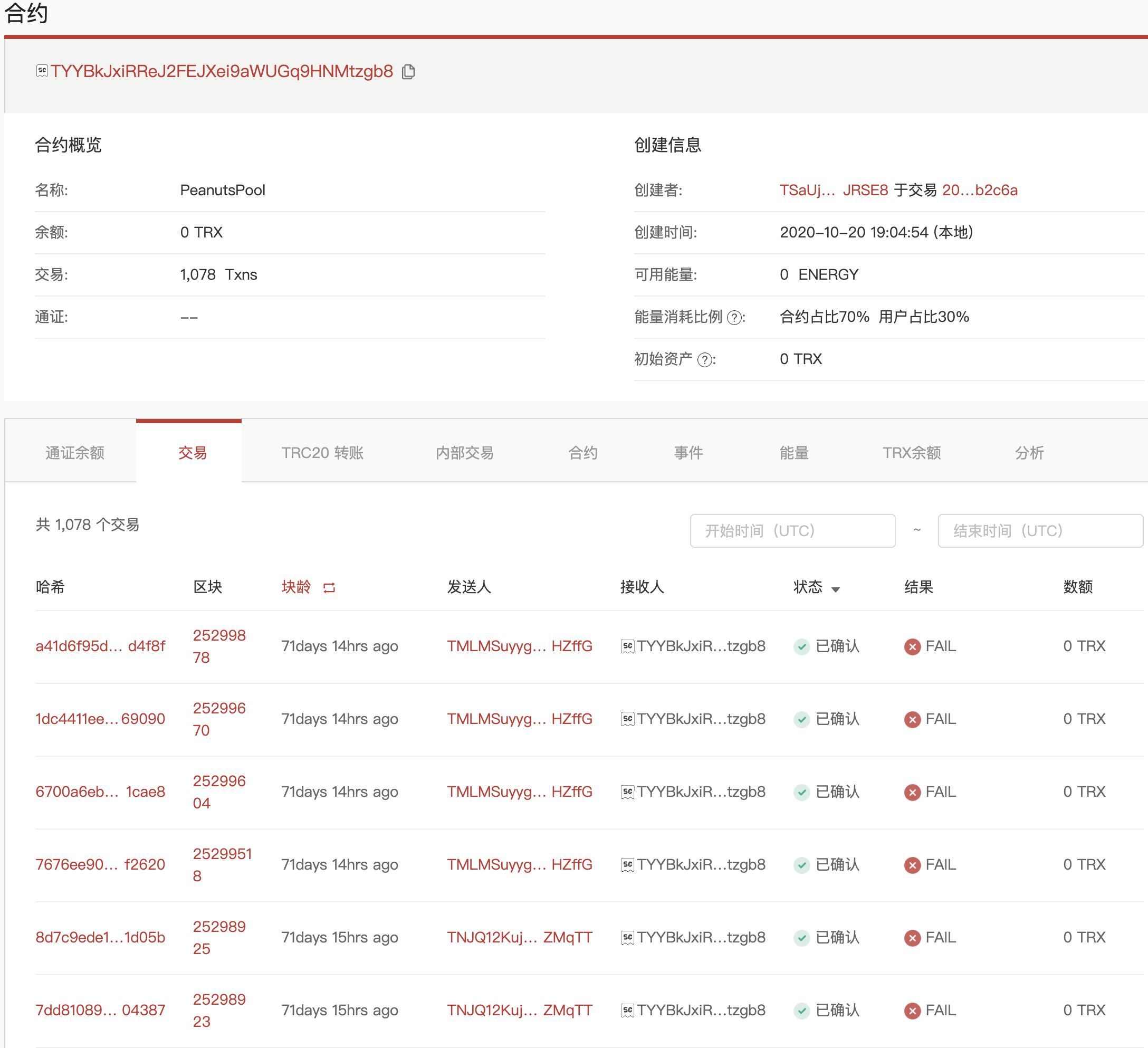Click the help icon beside 初始资产
The image size is (1148, 1048).
point(705,360)
